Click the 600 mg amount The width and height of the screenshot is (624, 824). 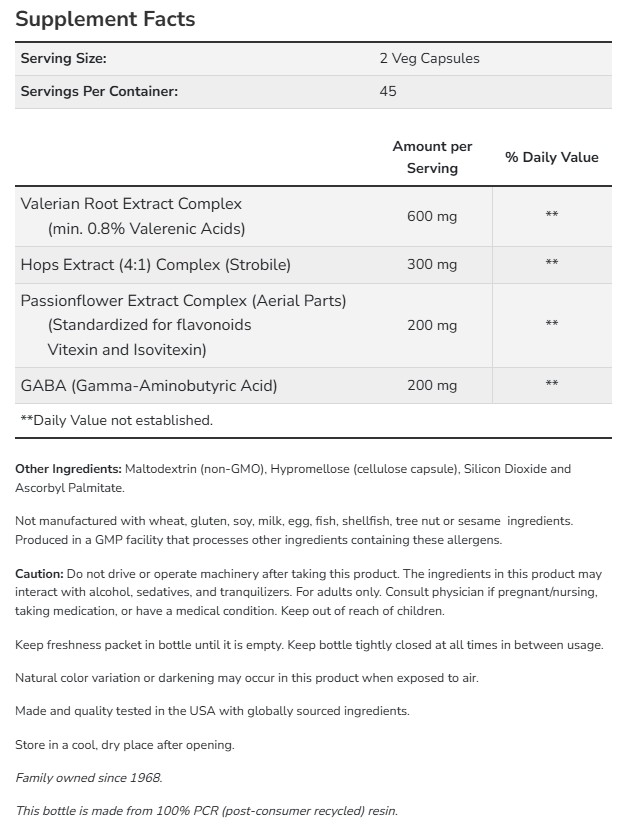pos(432,216)
